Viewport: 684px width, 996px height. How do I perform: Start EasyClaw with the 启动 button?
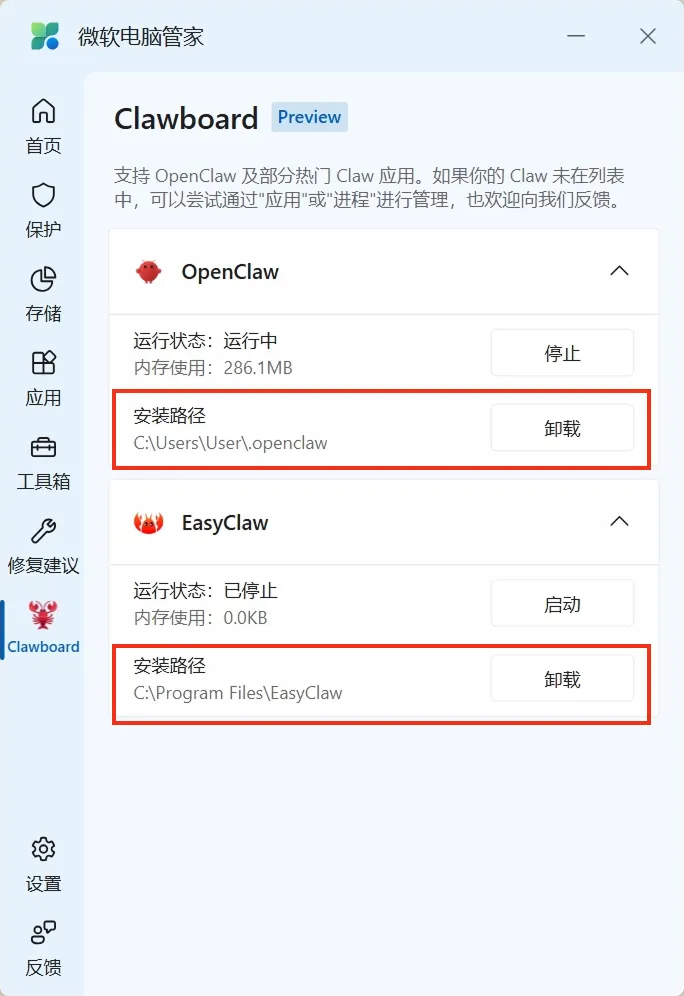562,603
